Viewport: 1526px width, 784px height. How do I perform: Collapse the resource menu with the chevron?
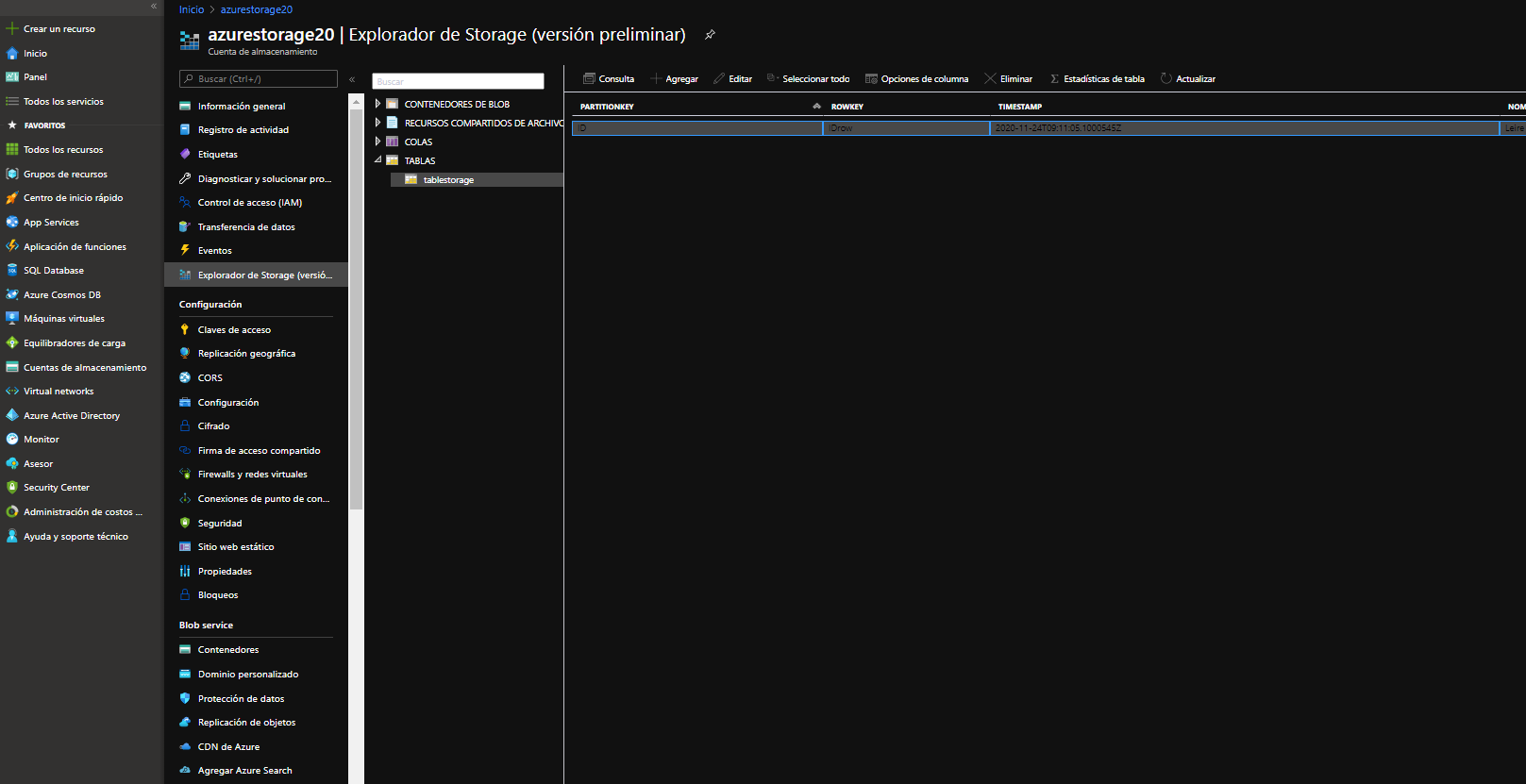pos(352,79)
